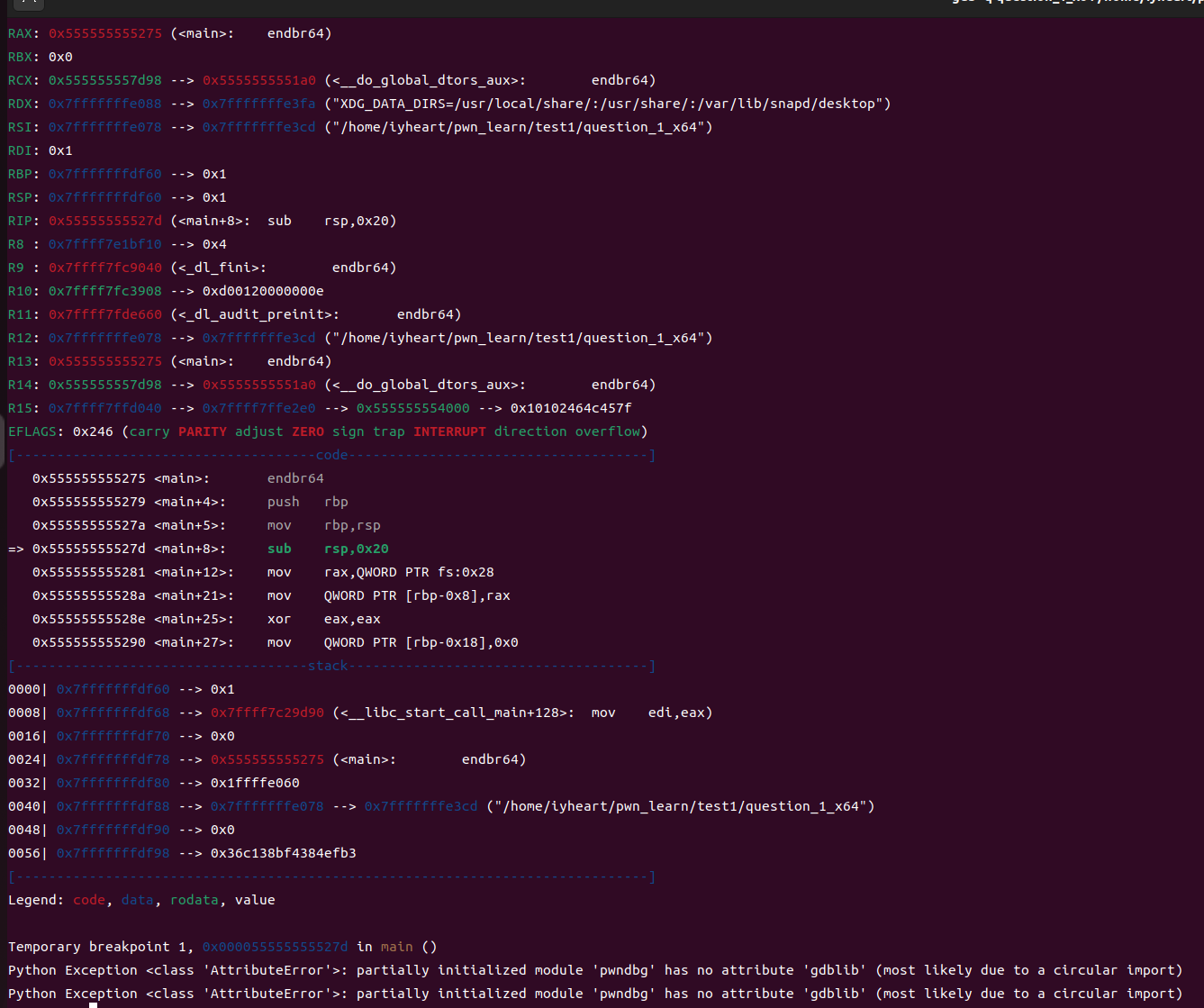Click the RAX register value 0x555555555275
1204x1008 pixels.
tap(105, 33)
